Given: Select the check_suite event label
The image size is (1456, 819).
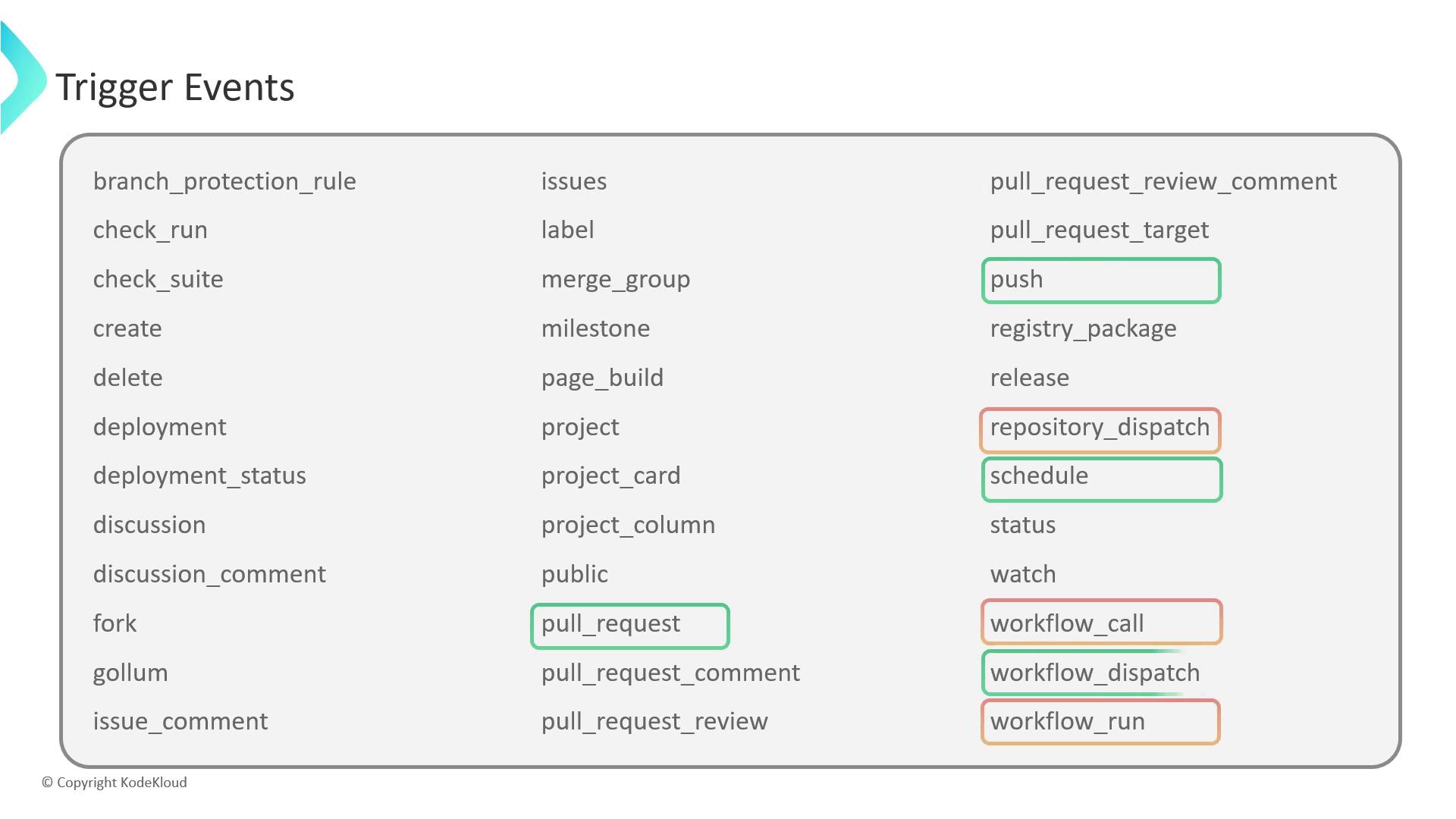Looking at the screenshot, I should point(158,280).
